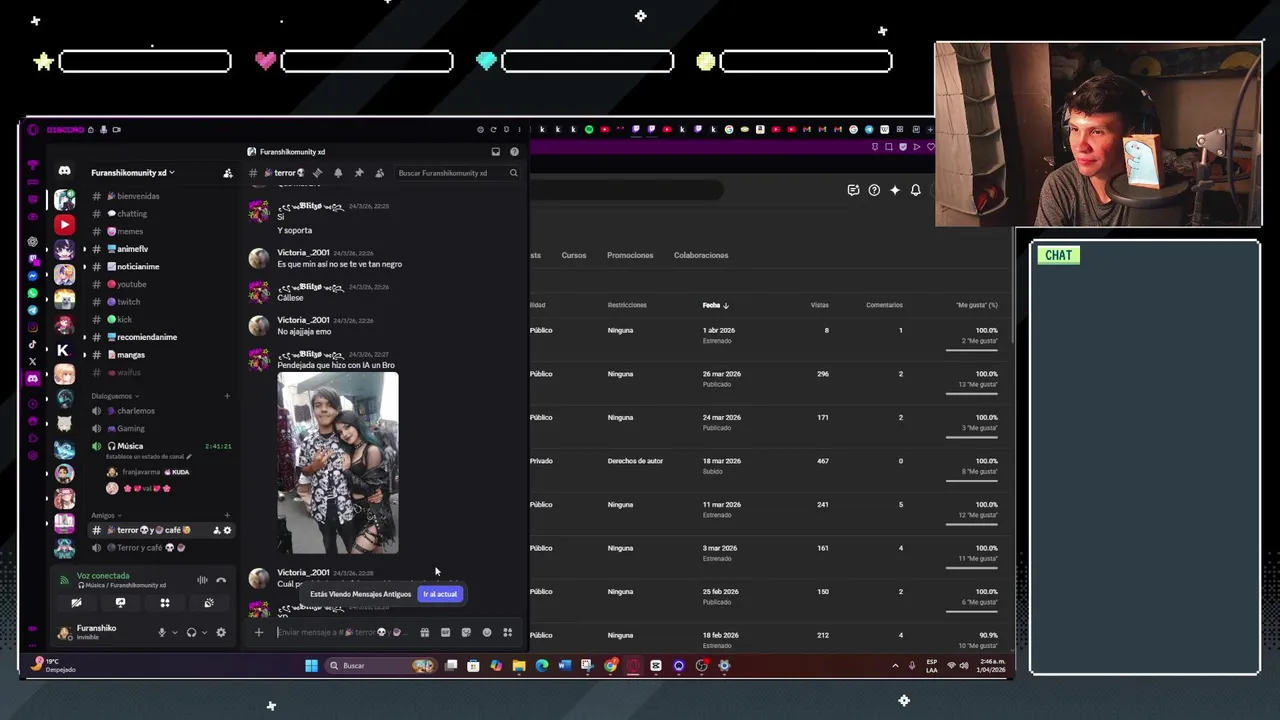Open attachment plus button in message bar
Image resolution: width=1280 pixels, height=720 pixels.
[x=259, y=632]
